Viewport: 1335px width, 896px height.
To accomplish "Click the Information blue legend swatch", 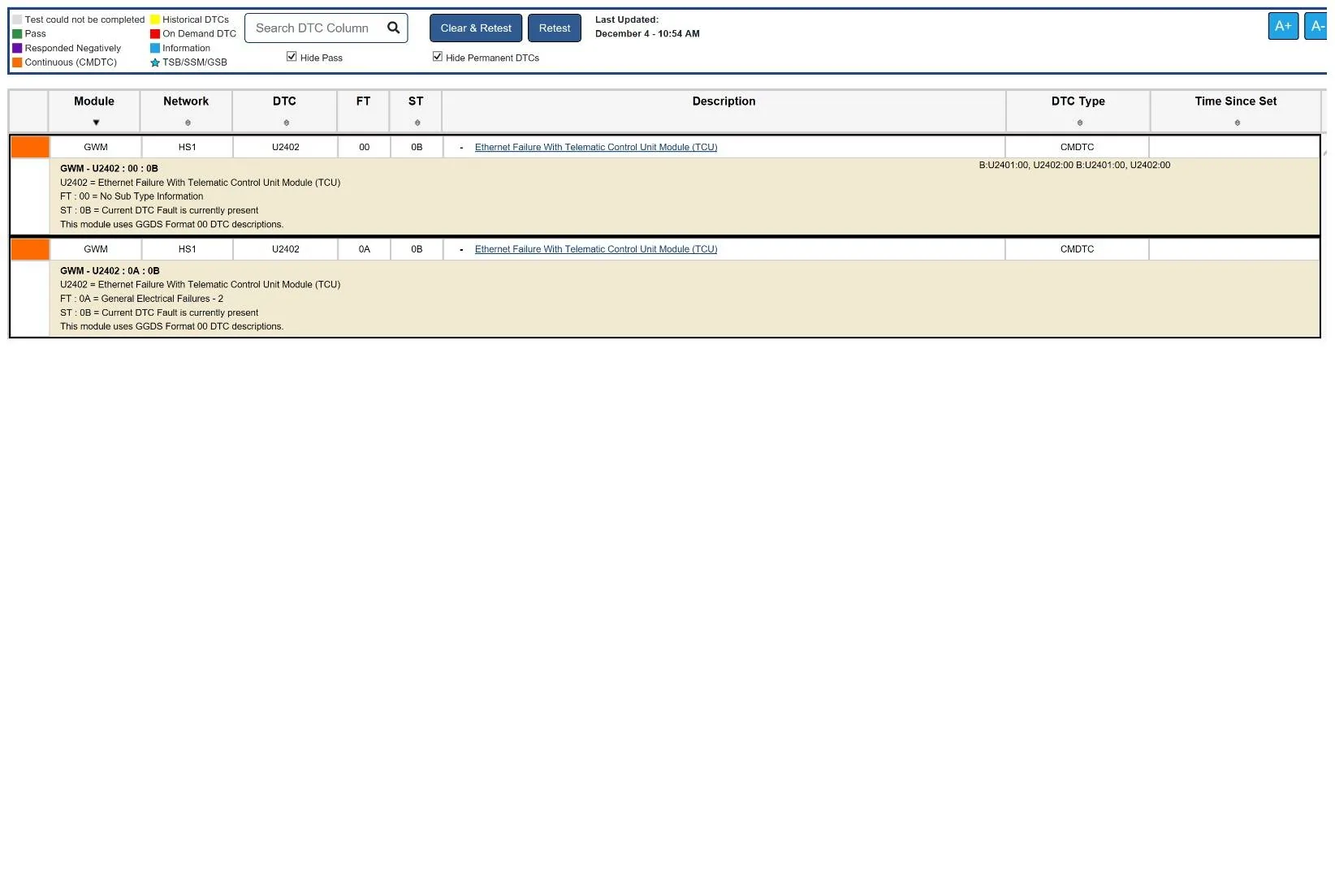I will click(x=155, y=49).
